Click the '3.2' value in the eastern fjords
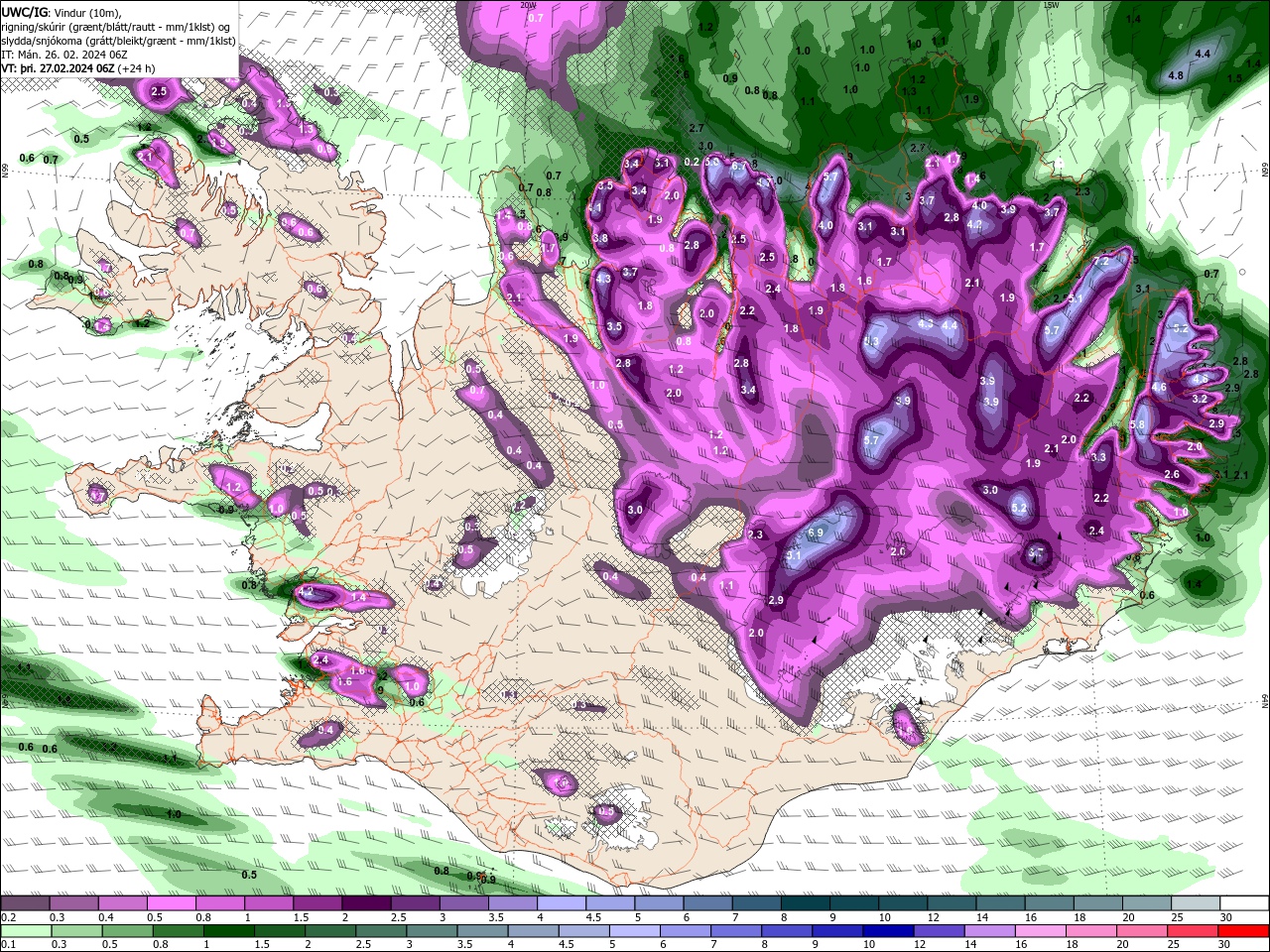Viewport: 1270px width, 952px height. tap(1199, 399)
